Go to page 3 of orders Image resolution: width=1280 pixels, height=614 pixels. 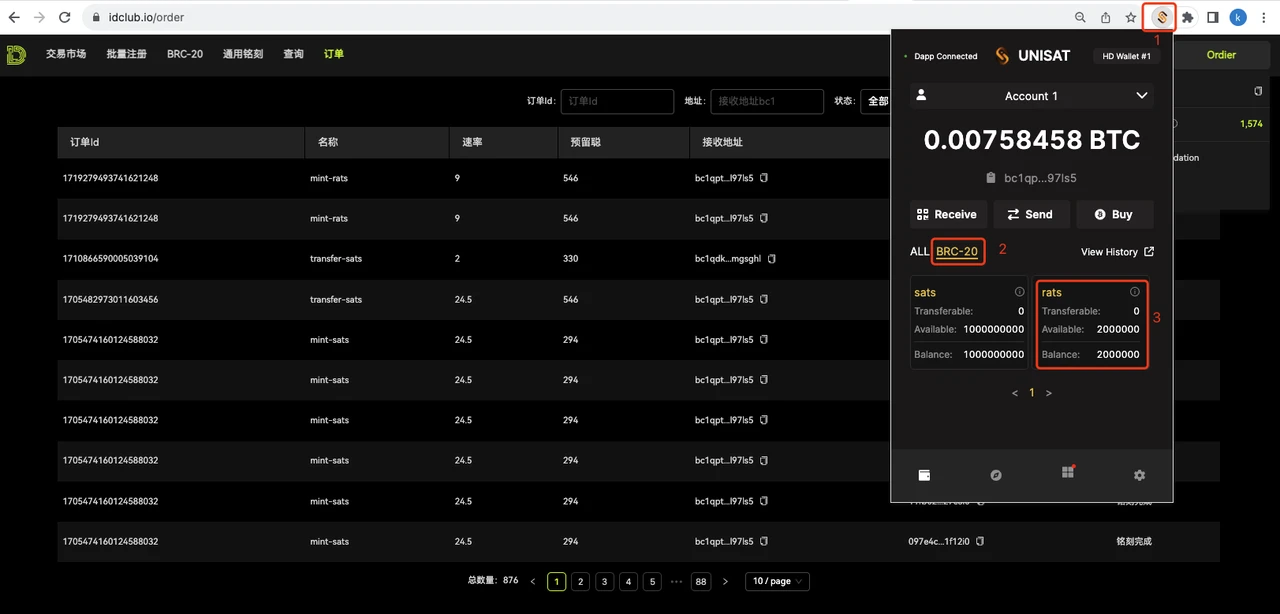[x=605, y=581]
